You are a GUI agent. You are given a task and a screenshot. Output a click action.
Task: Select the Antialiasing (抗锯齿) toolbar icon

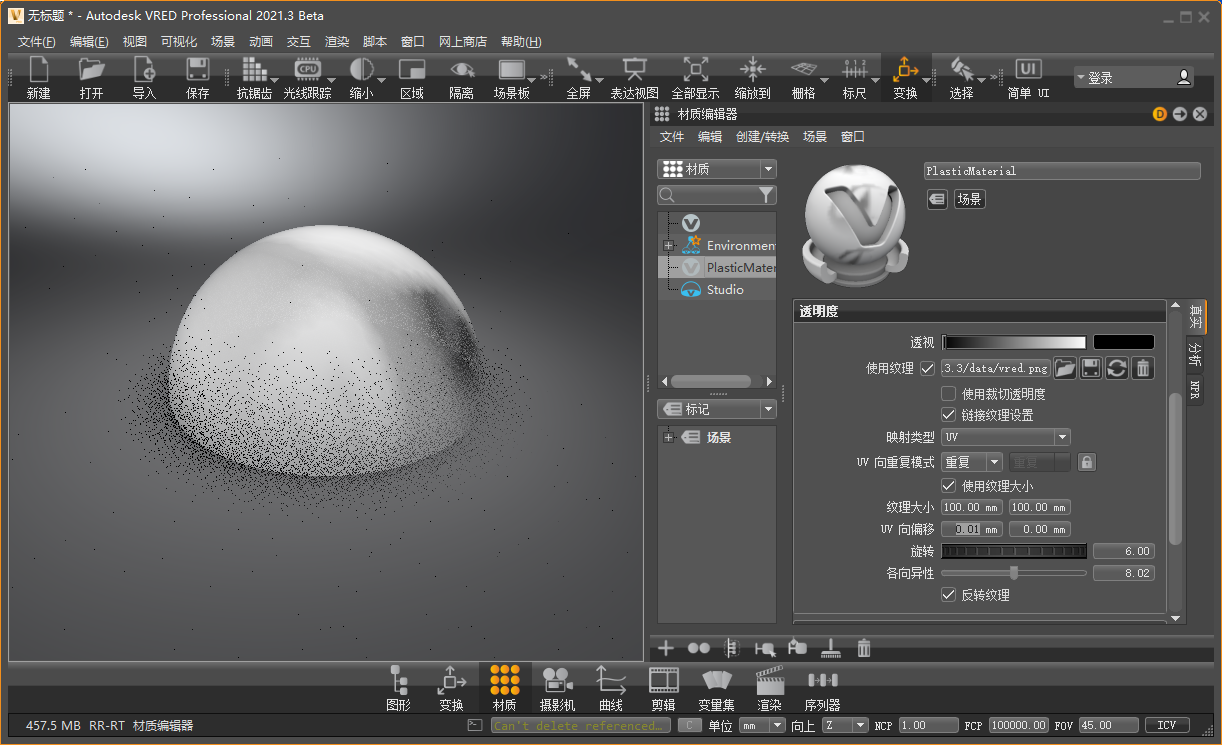254,70
